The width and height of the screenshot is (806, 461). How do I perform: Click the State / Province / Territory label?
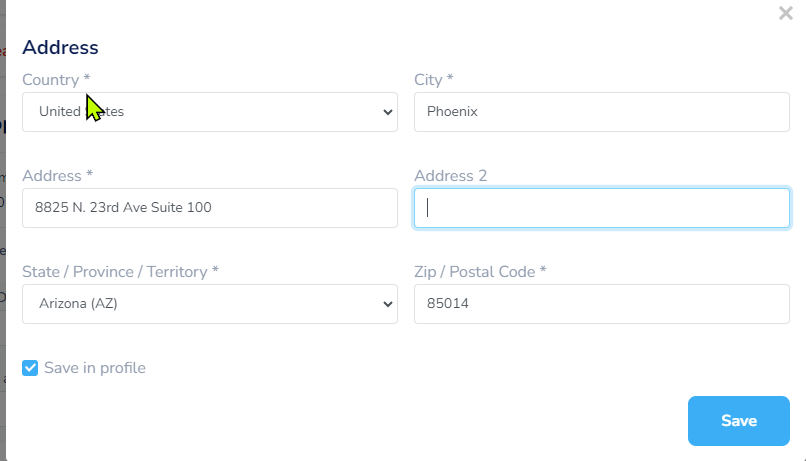click(x=115, y=272)
